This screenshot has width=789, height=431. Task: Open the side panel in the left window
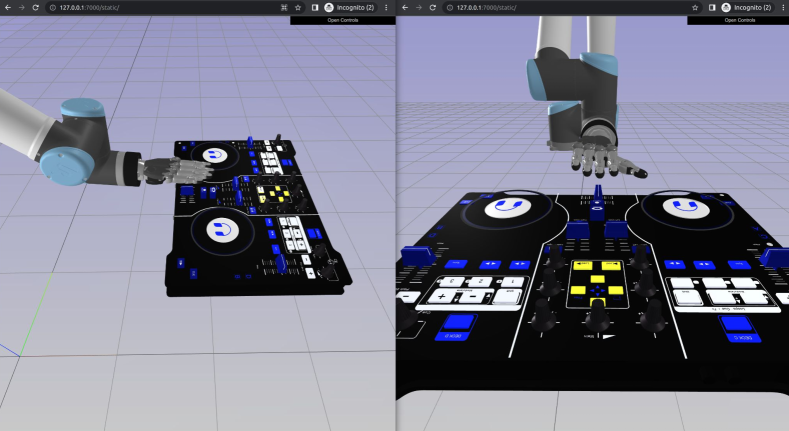pos(315,8)
